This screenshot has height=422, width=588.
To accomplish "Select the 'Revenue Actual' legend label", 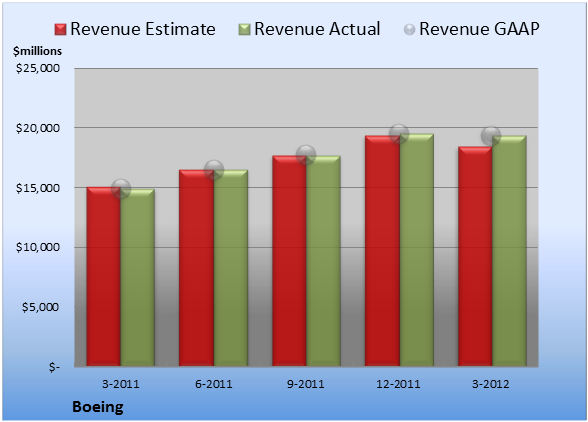I will click(317, 29).
